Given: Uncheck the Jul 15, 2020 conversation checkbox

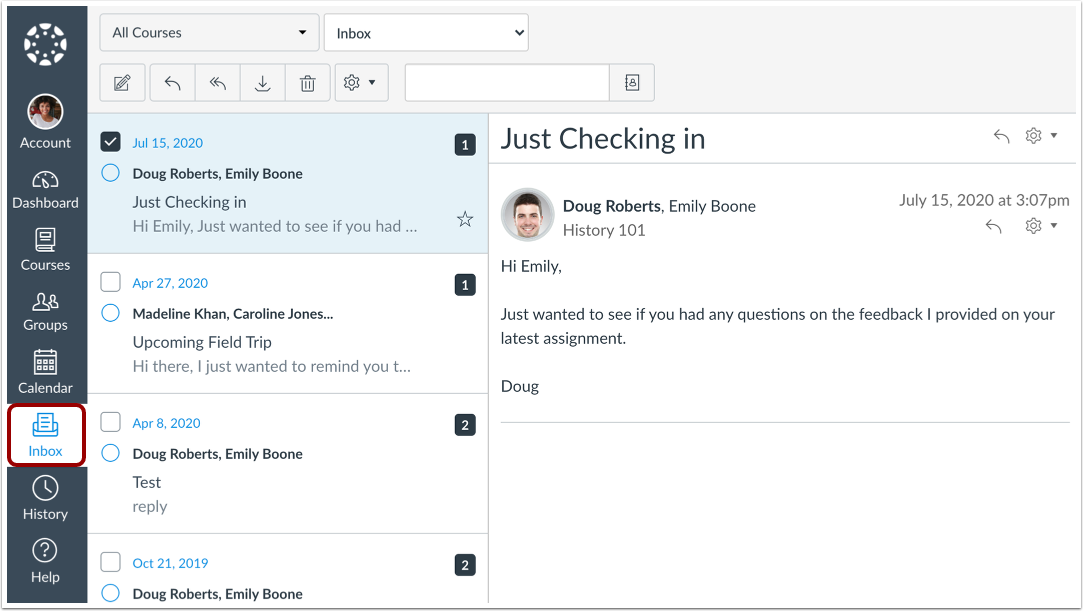Looking at the screenshot, I should (111, 142).
